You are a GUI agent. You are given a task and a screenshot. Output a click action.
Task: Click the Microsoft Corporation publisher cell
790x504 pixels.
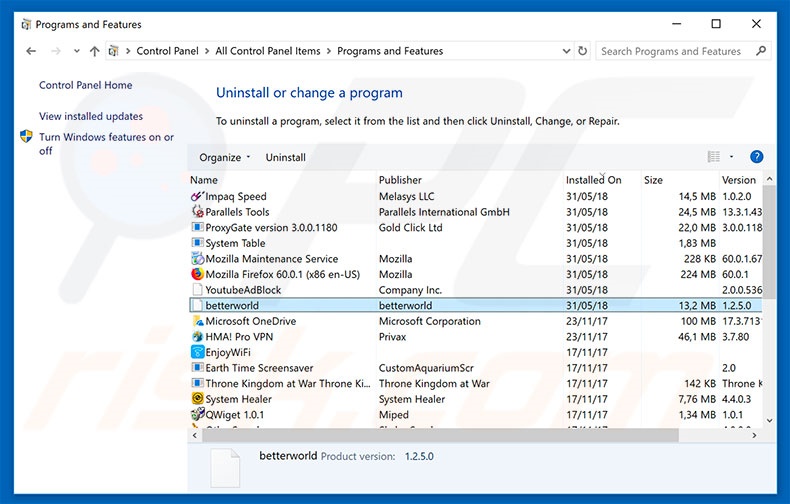click(430, 321)
